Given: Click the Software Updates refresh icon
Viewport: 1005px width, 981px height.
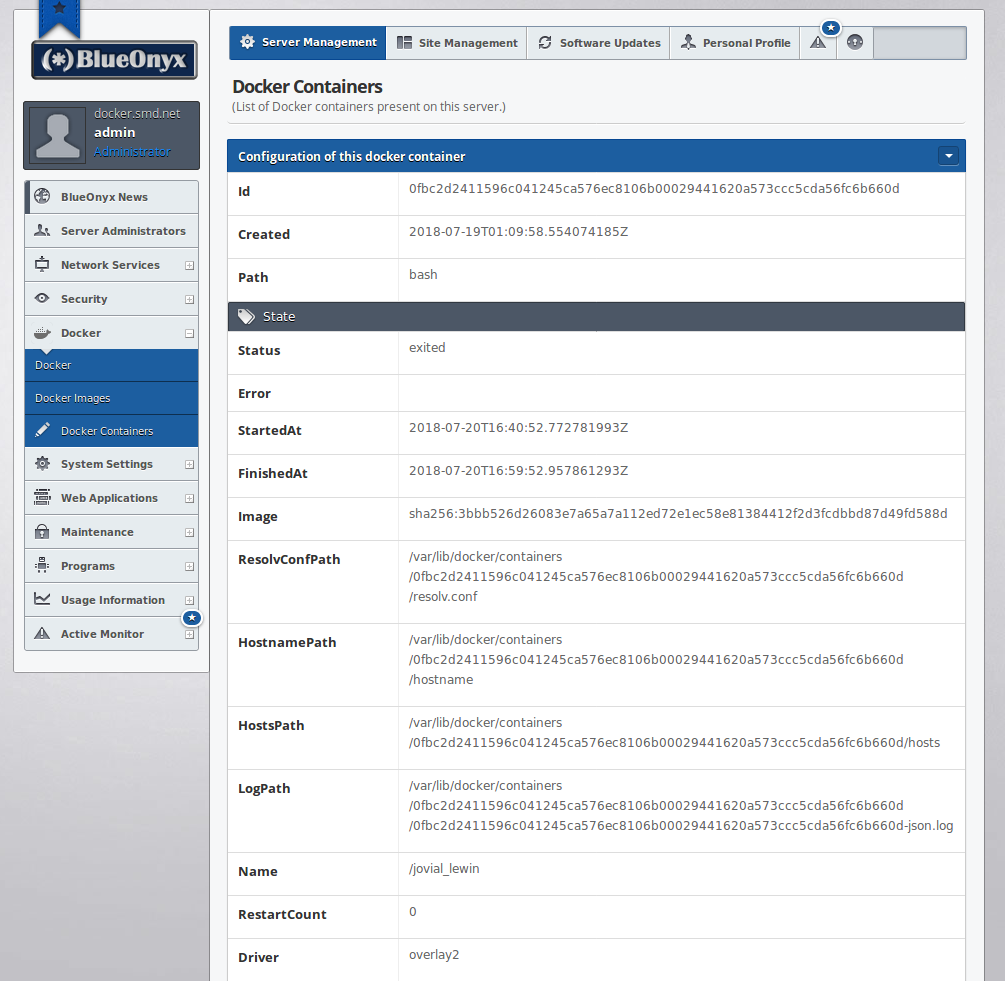Looking at the screenshot, I should (545, 42).
